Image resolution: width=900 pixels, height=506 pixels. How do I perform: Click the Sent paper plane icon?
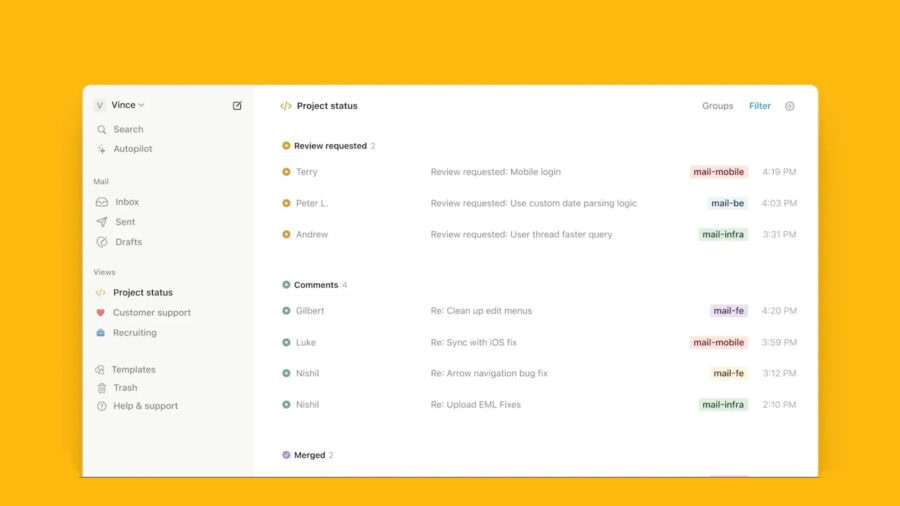(102, 222)
